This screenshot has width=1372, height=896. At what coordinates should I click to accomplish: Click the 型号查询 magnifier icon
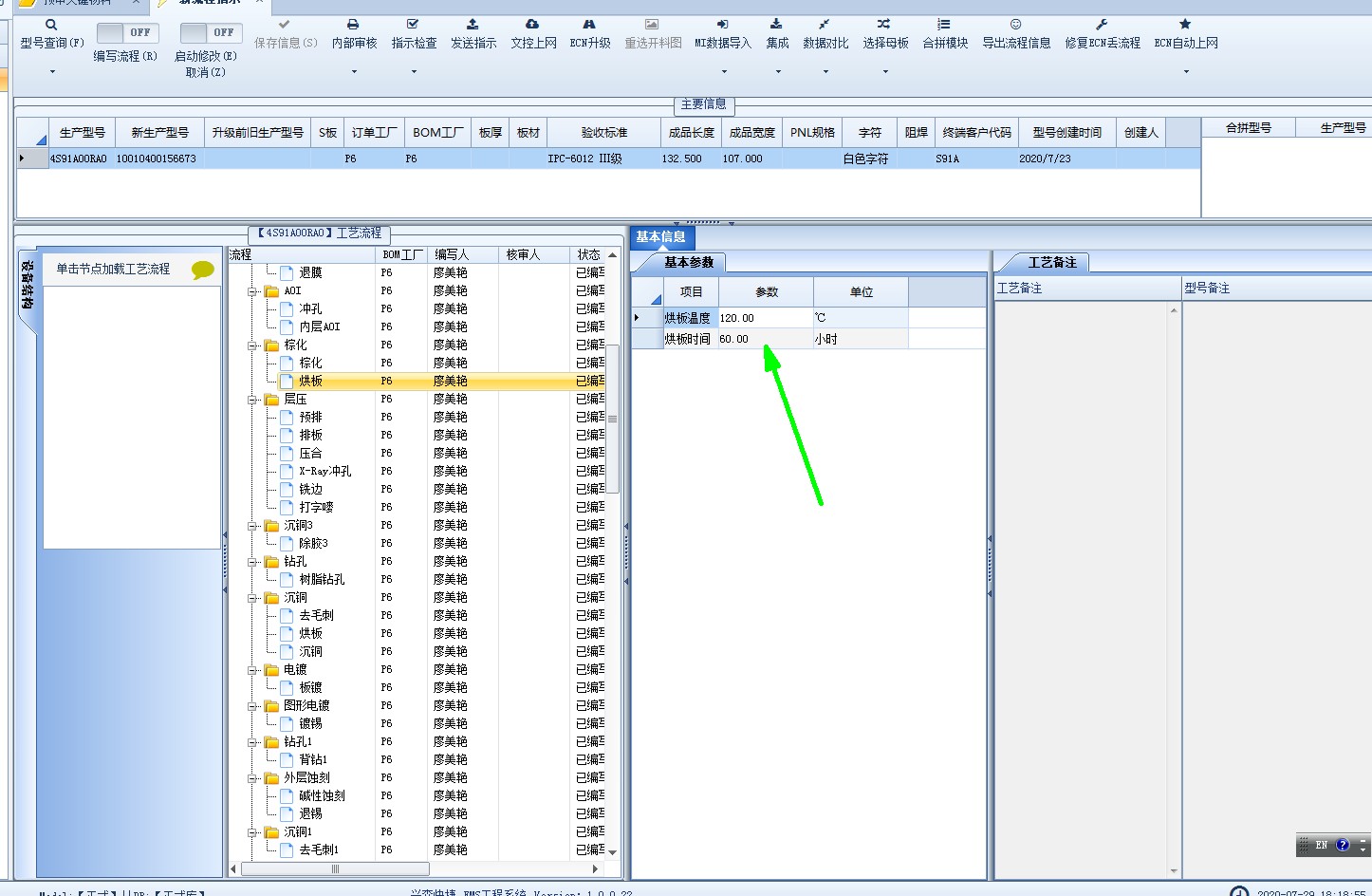click(51, 25)
